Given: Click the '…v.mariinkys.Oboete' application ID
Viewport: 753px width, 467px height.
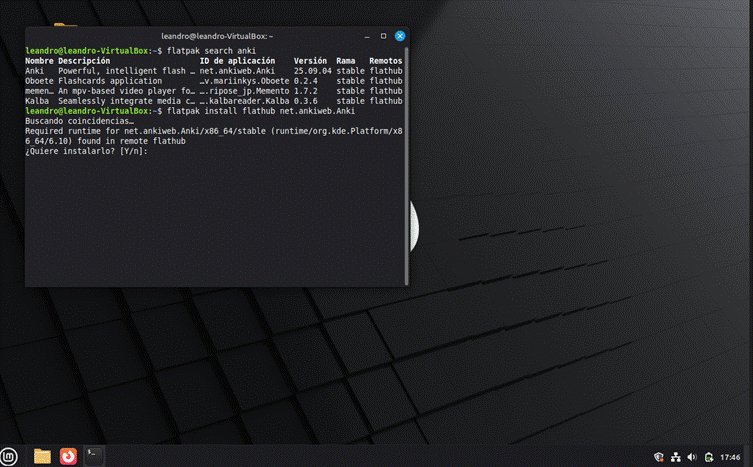Looking at the screenshot, I should point(244,81).
